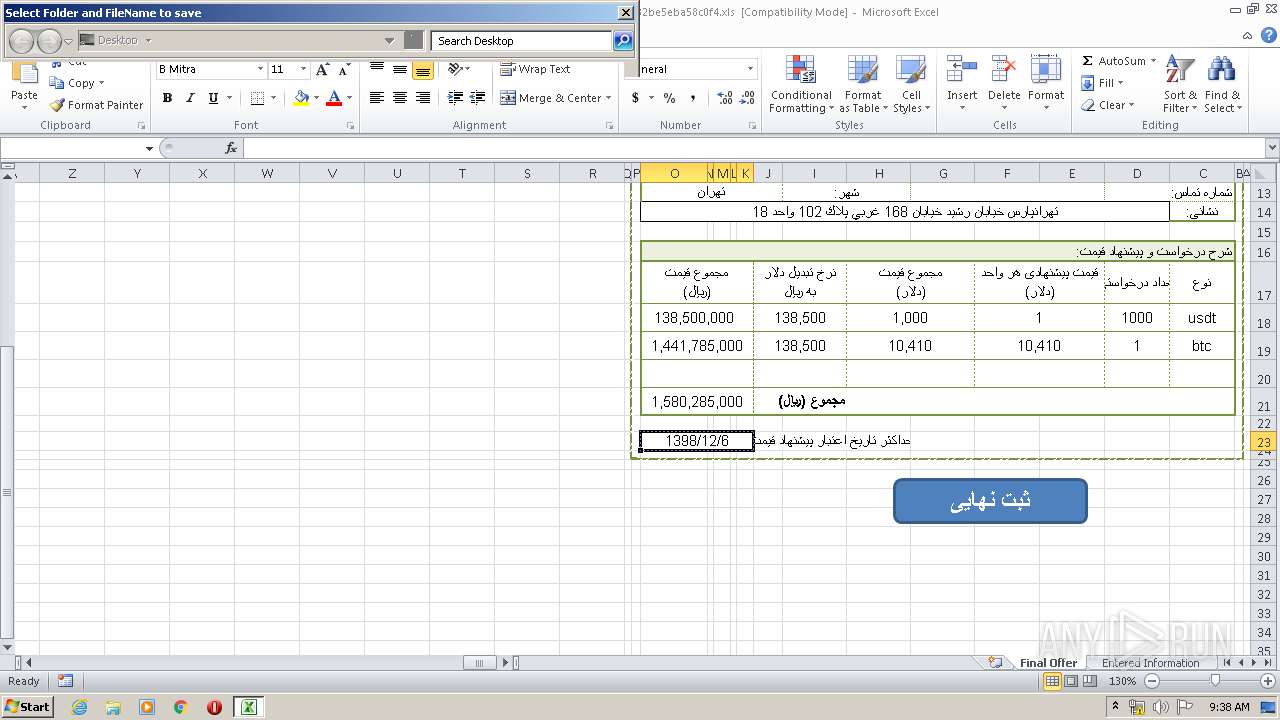Click the blue ثبت نهایی button

point(990,501)
